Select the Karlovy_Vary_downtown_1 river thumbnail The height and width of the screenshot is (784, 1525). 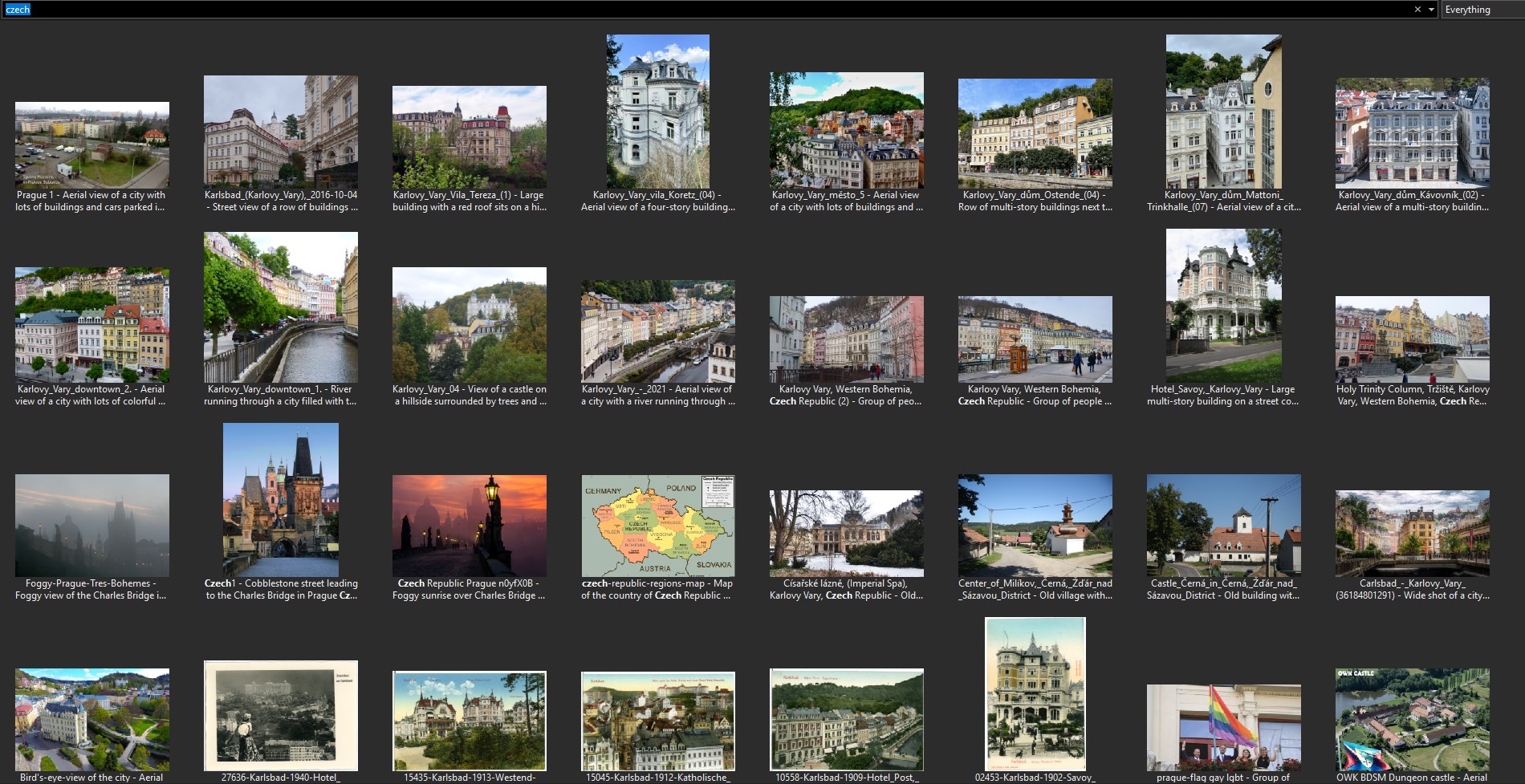click(x=281, y=307)
